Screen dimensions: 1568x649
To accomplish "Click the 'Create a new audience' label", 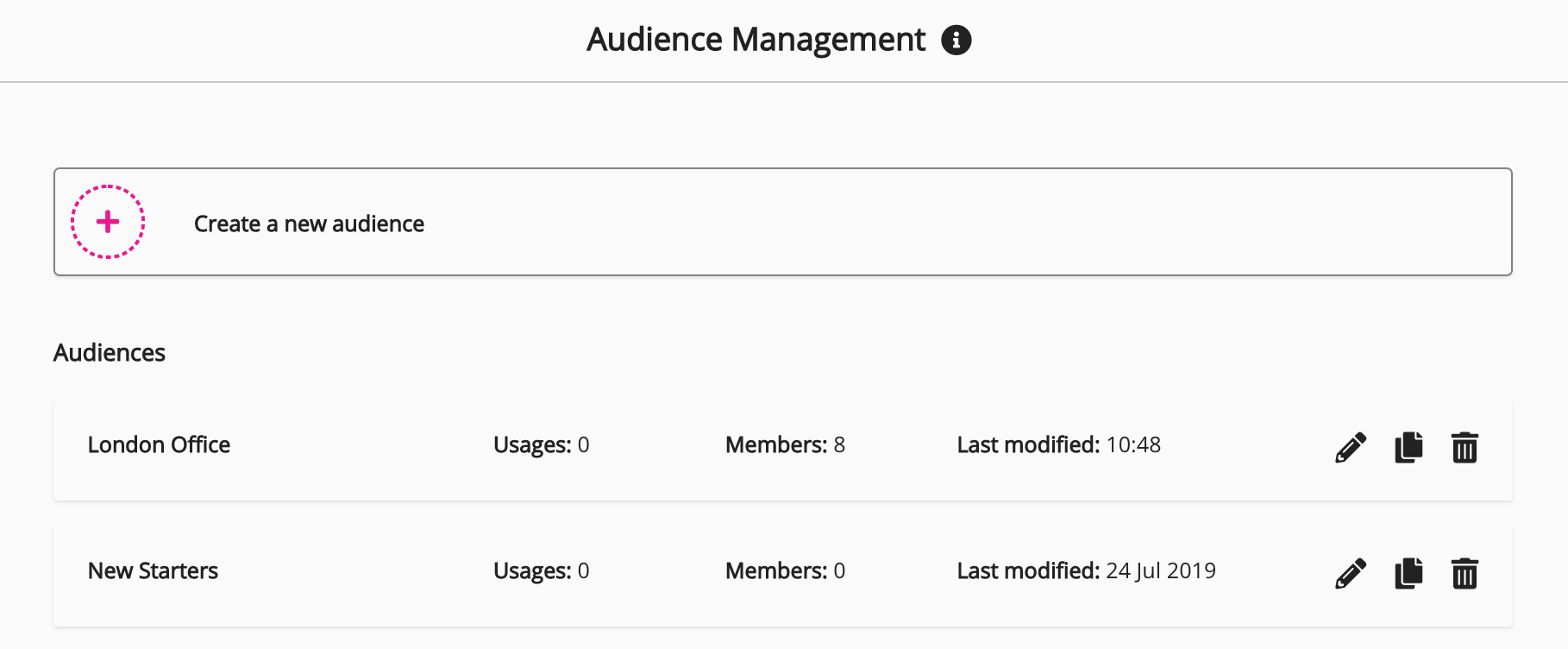I will (309, 224).
